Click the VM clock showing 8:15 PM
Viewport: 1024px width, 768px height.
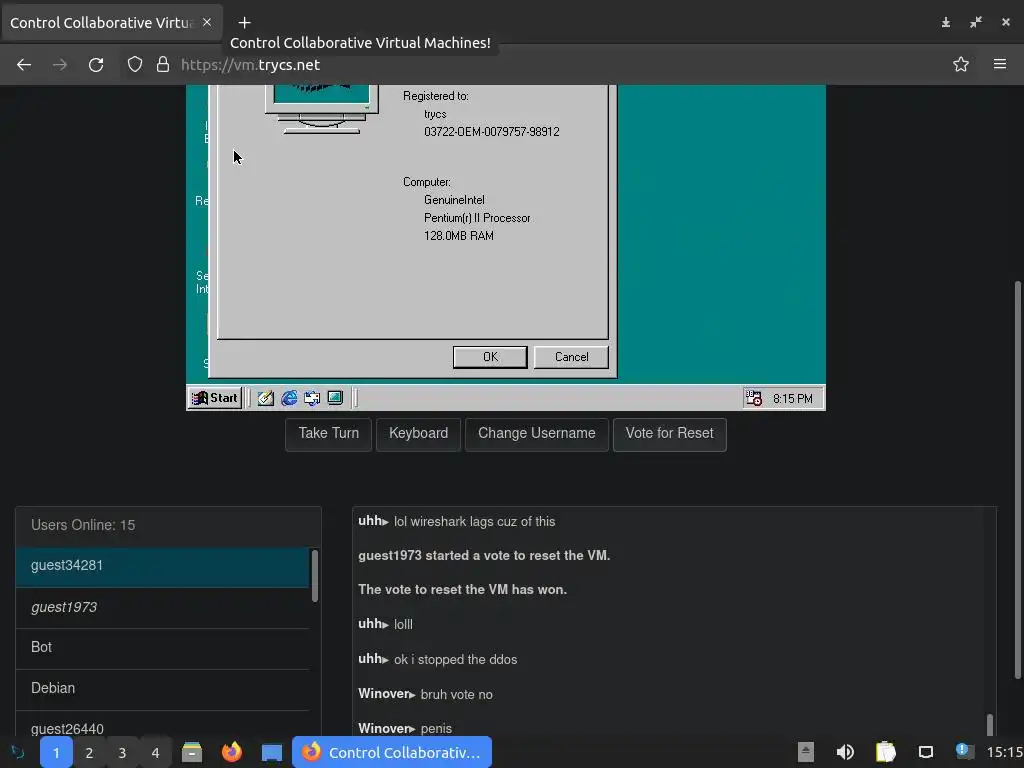click(x=793, y=398)
